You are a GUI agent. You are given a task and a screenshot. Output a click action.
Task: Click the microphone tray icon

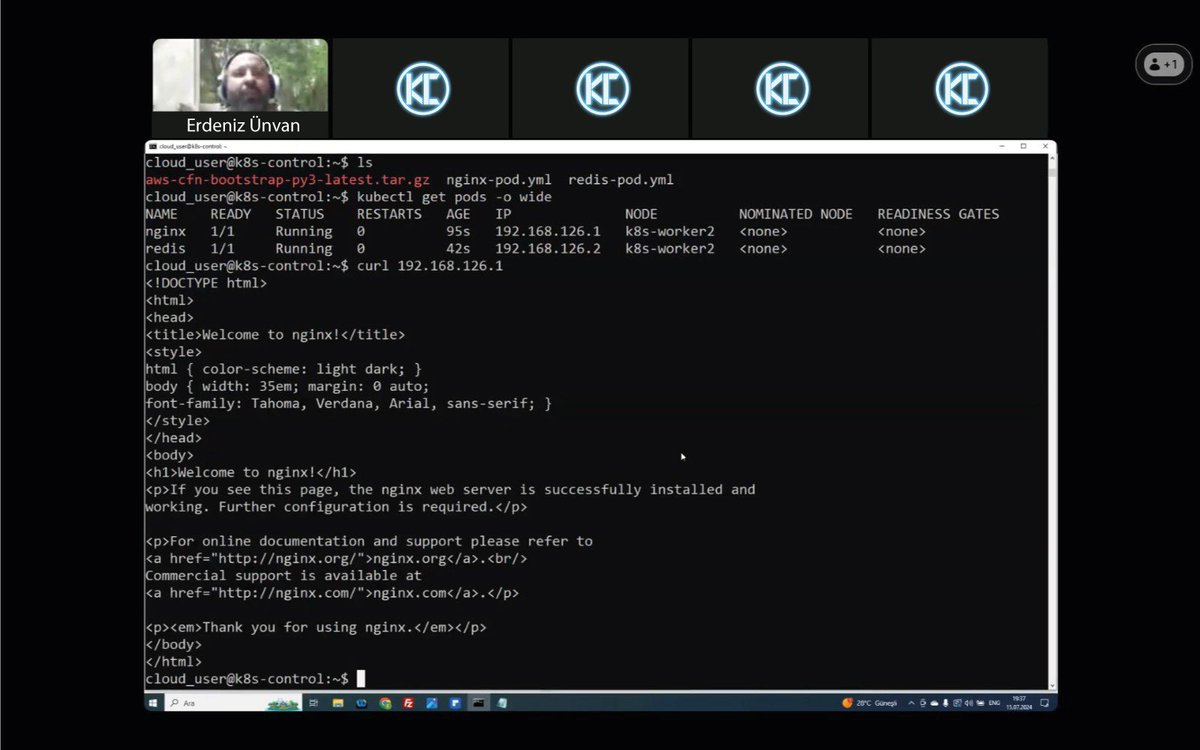(945, 703)
